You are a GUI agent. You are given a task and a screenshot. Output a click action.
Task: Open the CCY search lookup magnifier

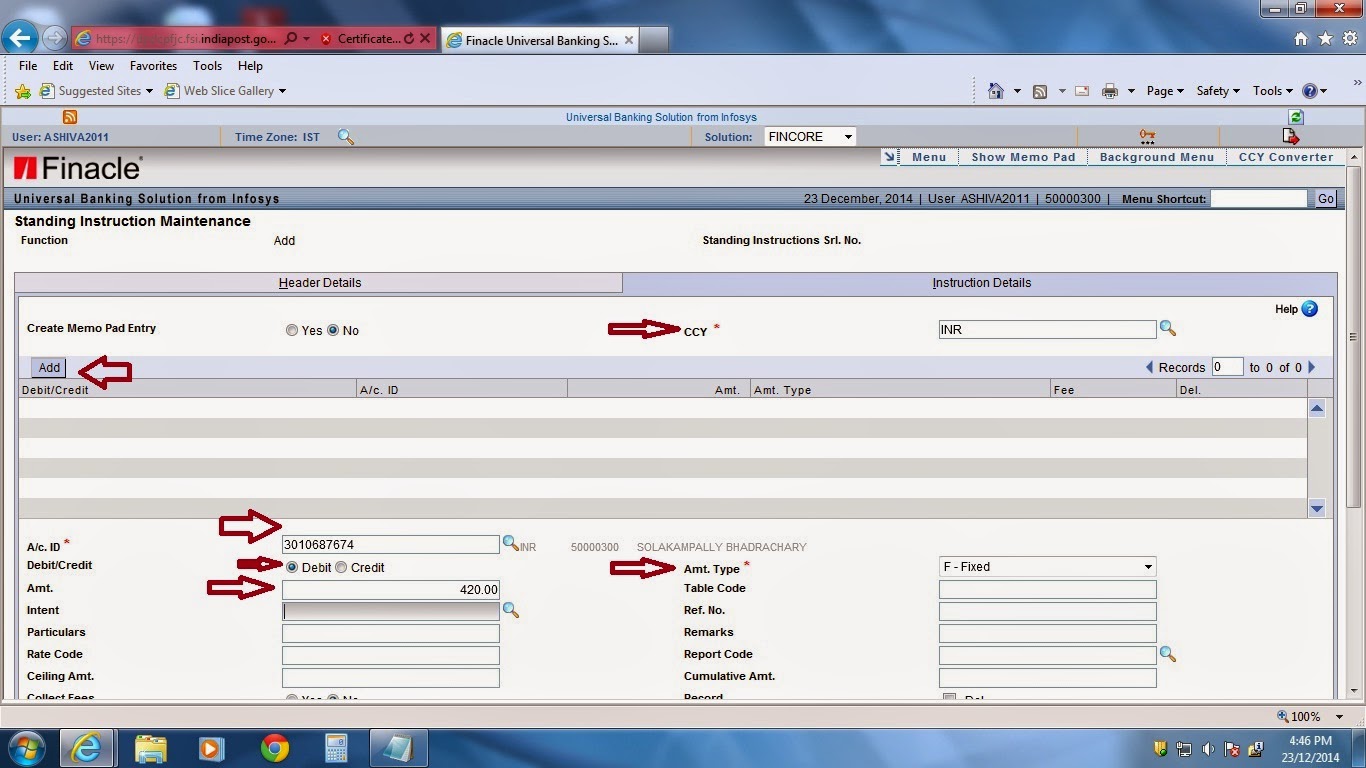(x=1168, y=328)
